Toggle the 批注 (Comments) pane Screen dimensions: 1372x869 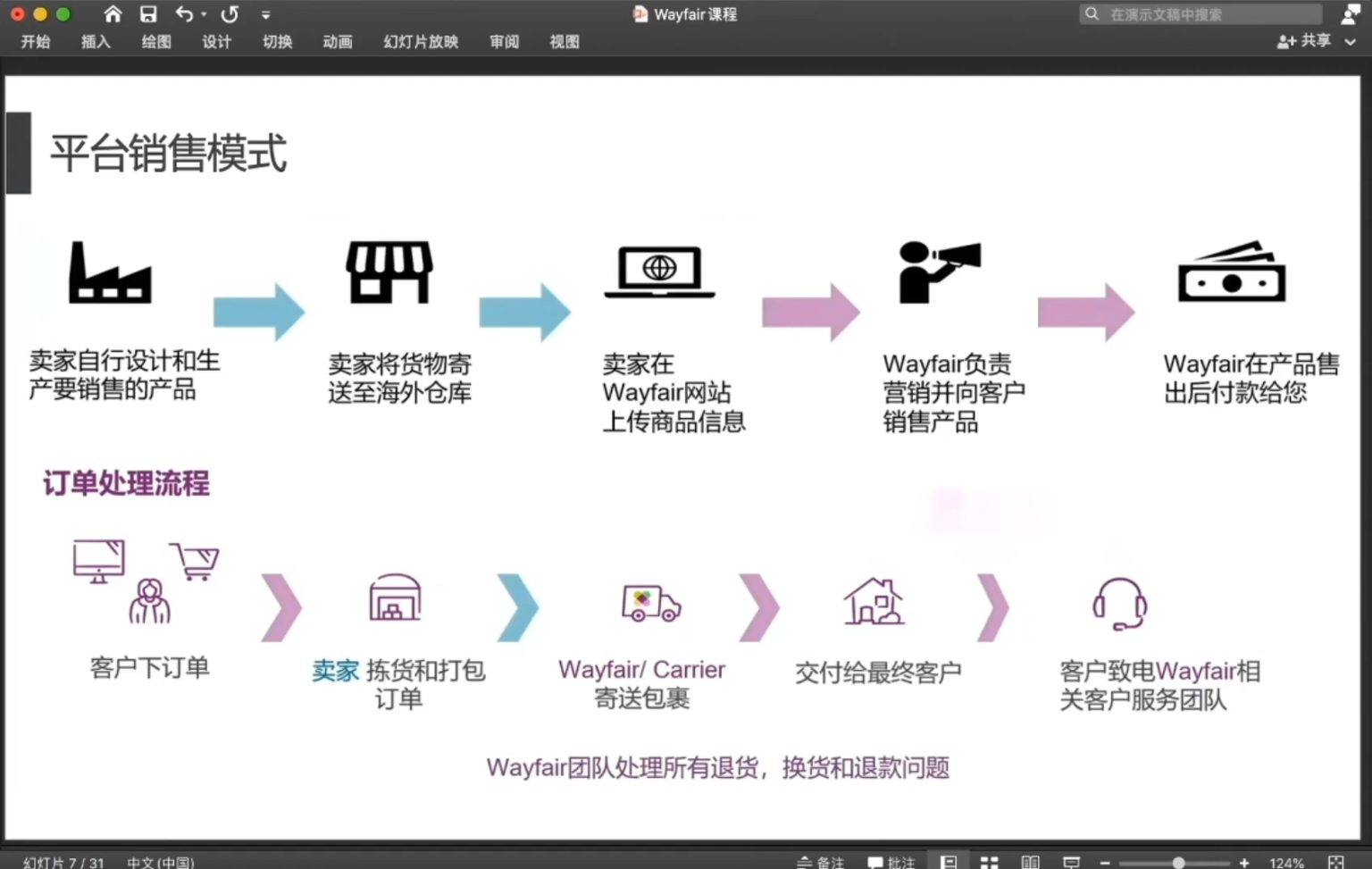[x=891, y=862]
